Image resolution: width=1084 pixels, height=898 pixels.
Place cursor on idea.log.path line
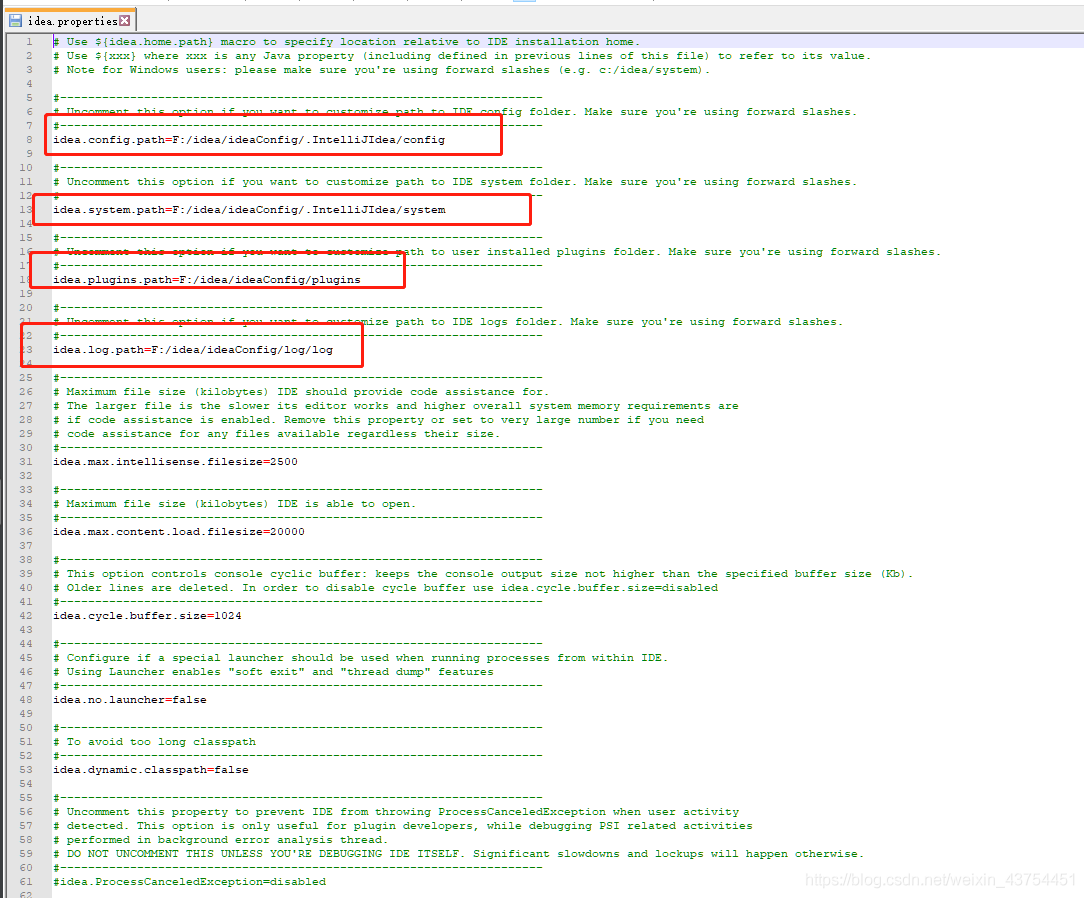pos(192,350)
